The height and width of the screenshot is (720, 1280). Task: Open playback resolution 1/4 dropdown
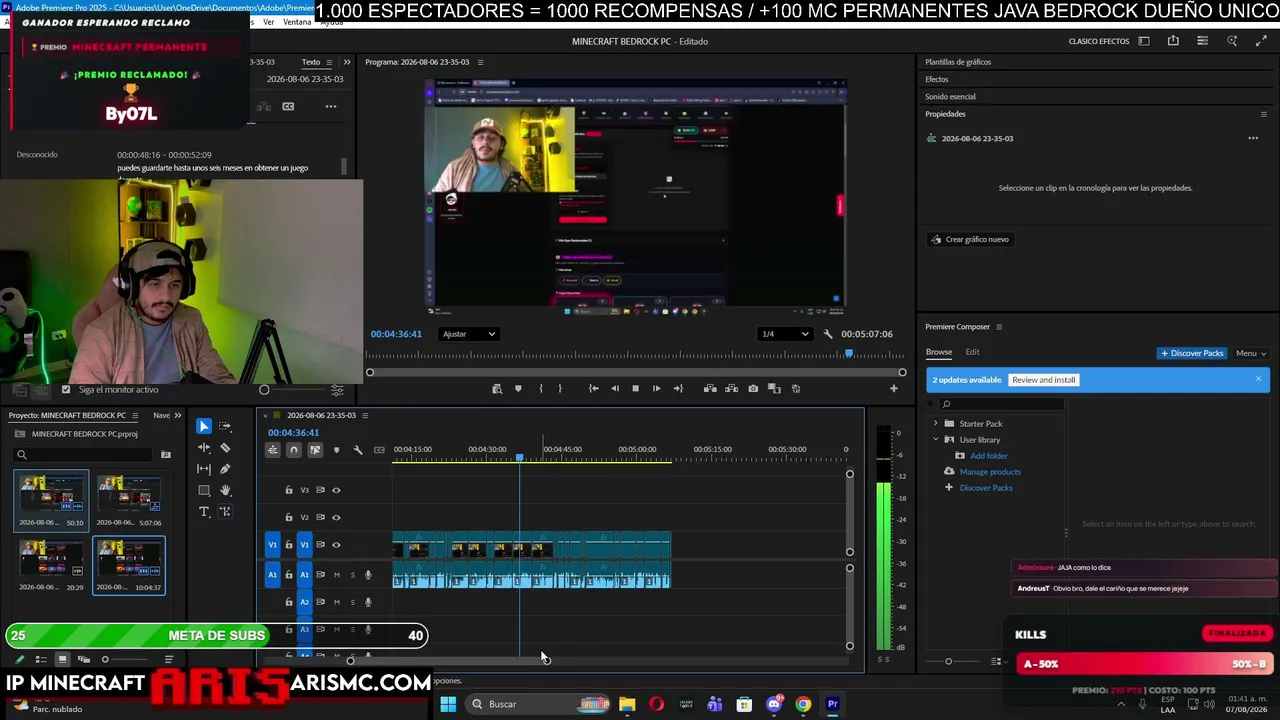pyautogui.click(x=784, y=334)
